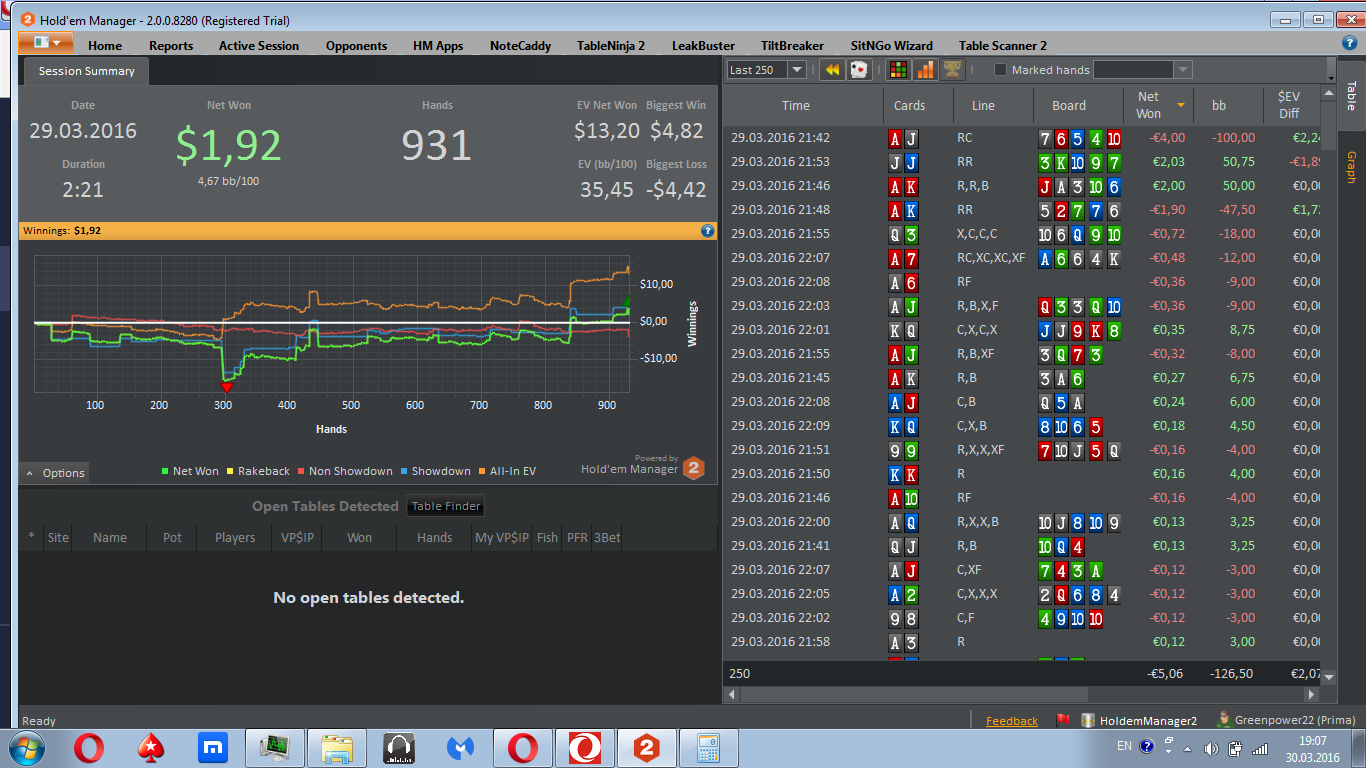Click the playing cards replayer icon

(859, 70)
